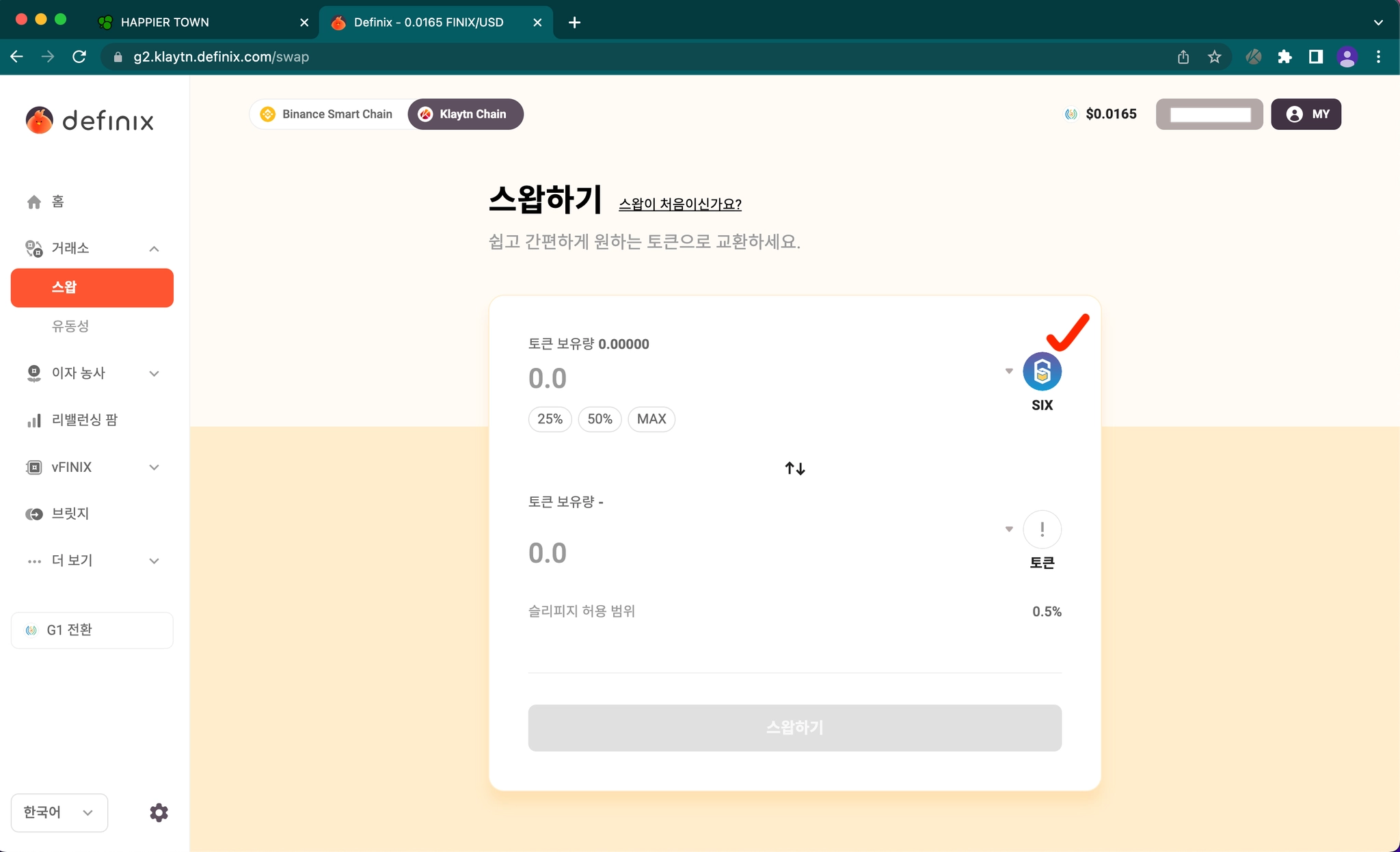Click the definix logo icon
Image resolution: width=1400 pixels, height=852 pixels.
(39, 120)
